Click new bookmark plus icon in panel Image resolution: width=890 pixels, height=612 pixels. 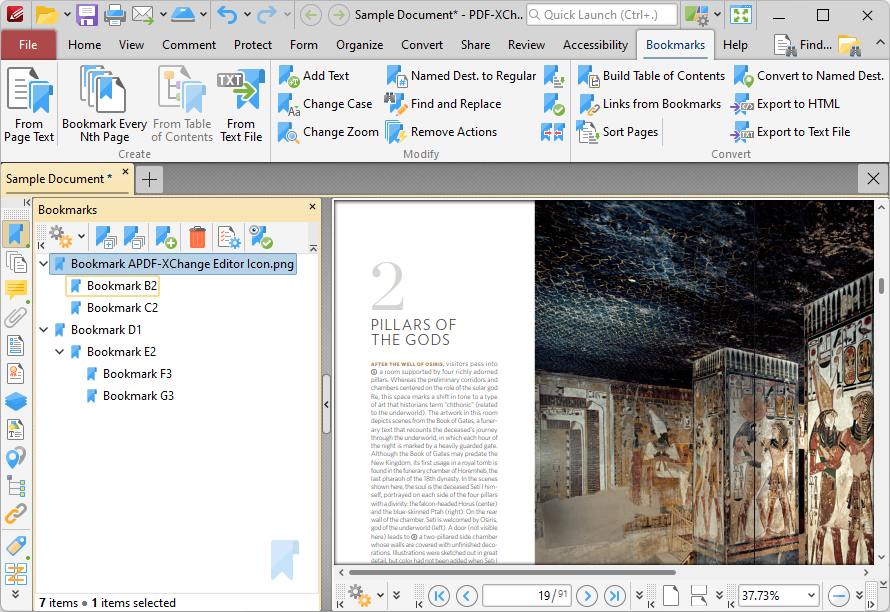coord(166,237)
